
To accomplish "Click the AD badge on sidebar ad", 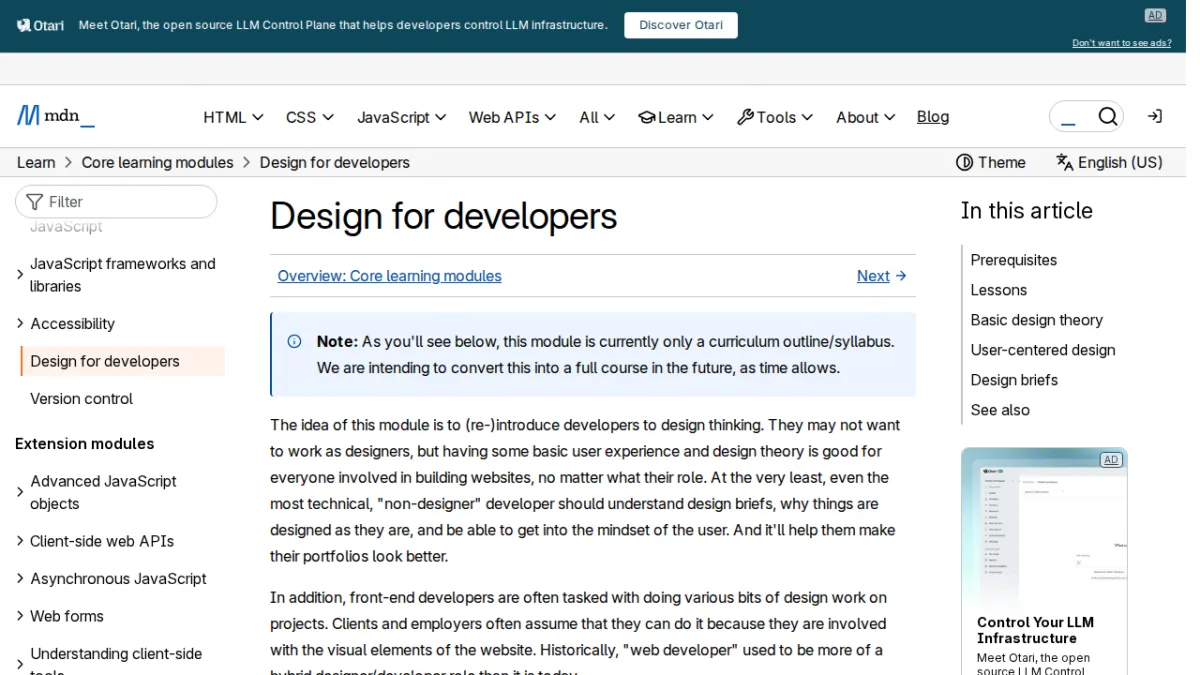I will pos(1110,460).
